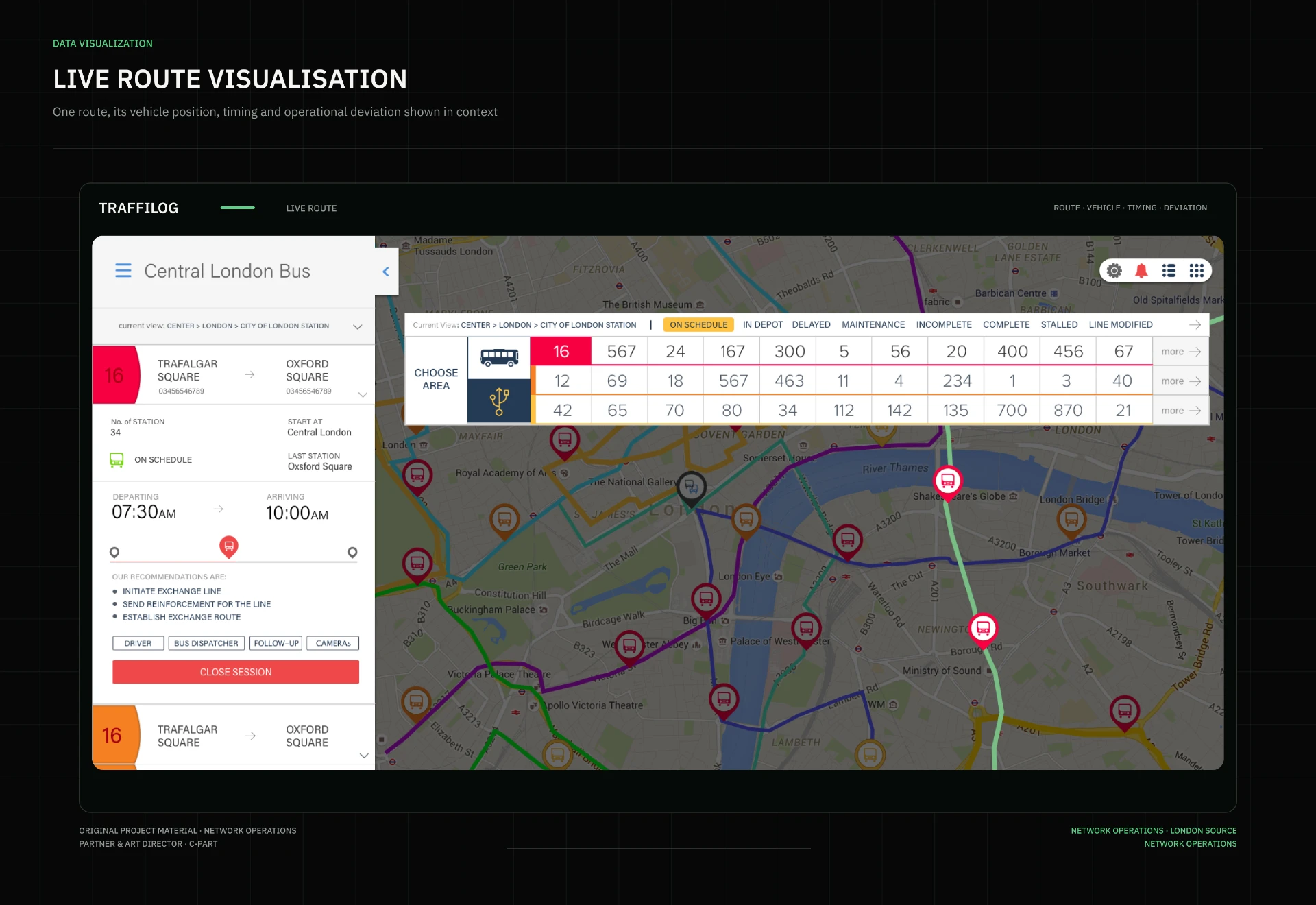Click the start point marker of the timeline
1316x905 pixels.
tap(114, 553)
